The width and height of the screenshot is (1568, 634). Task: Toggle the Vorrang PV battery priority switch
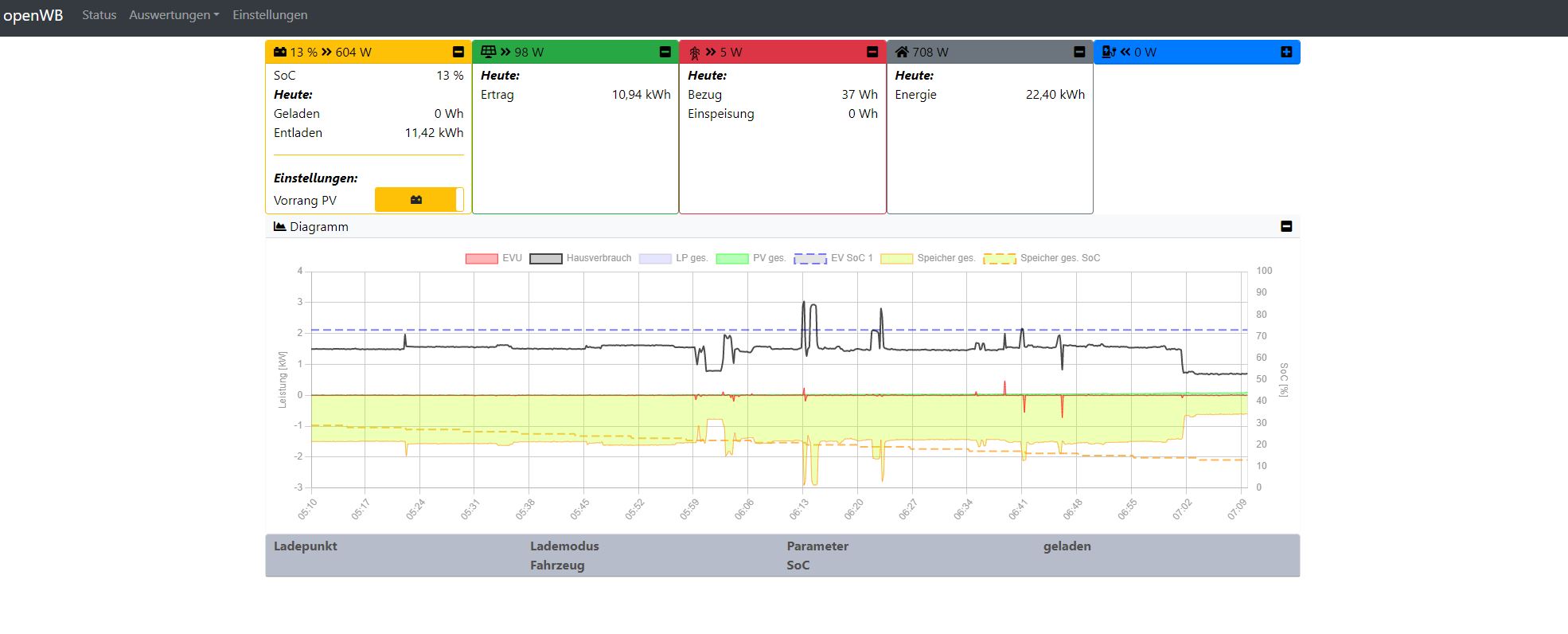pos(419,200)
